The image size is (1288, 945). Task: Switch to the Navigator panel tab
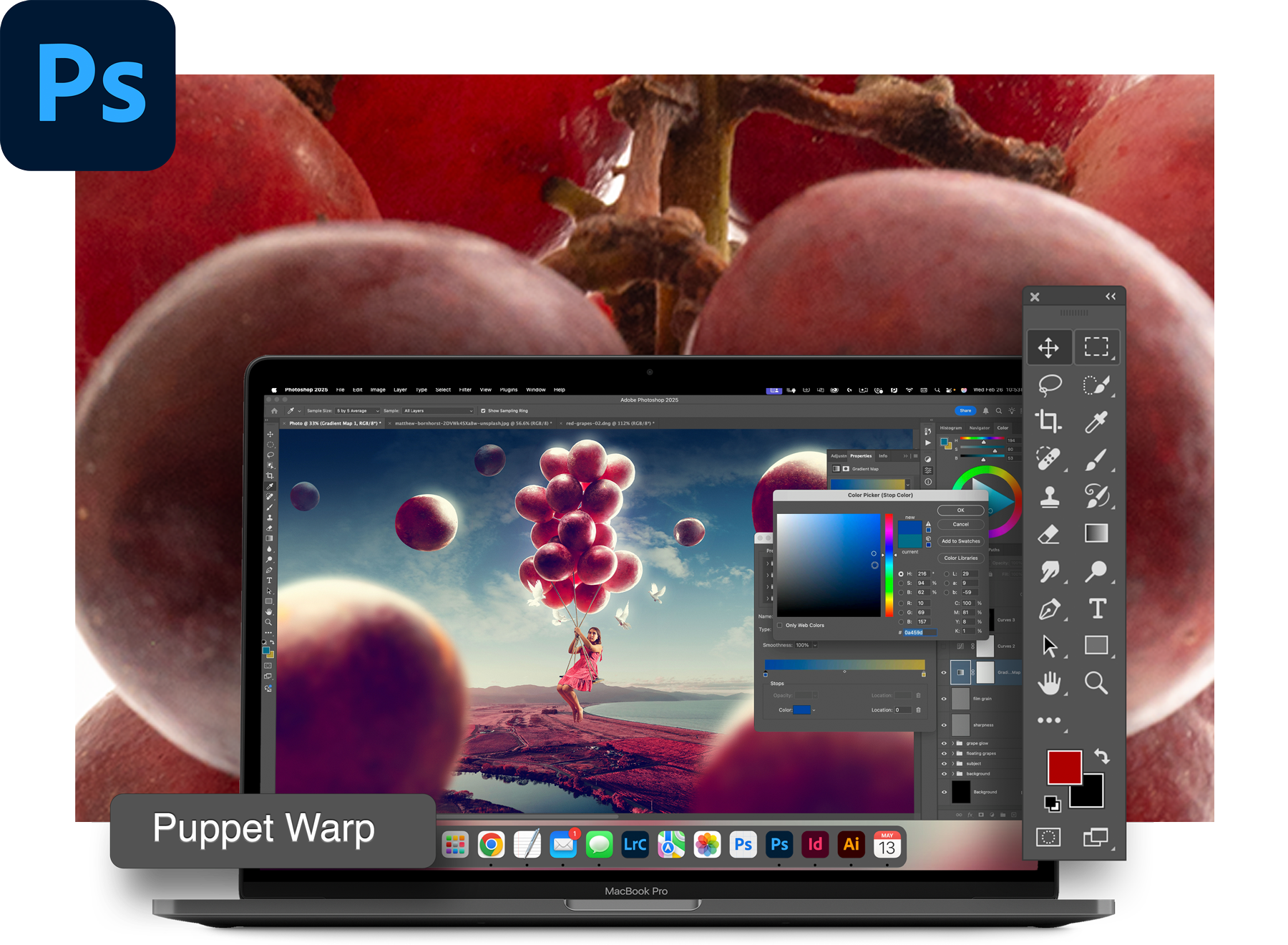[x=980, y=428]
